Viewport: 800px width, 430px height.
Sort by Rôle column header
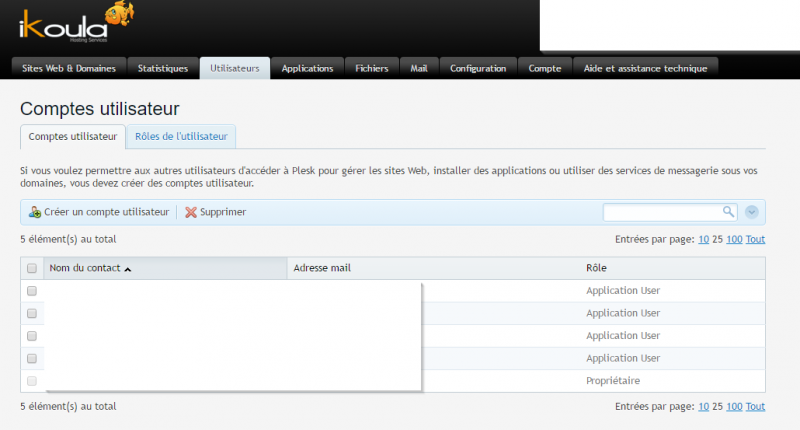(596, 268)
